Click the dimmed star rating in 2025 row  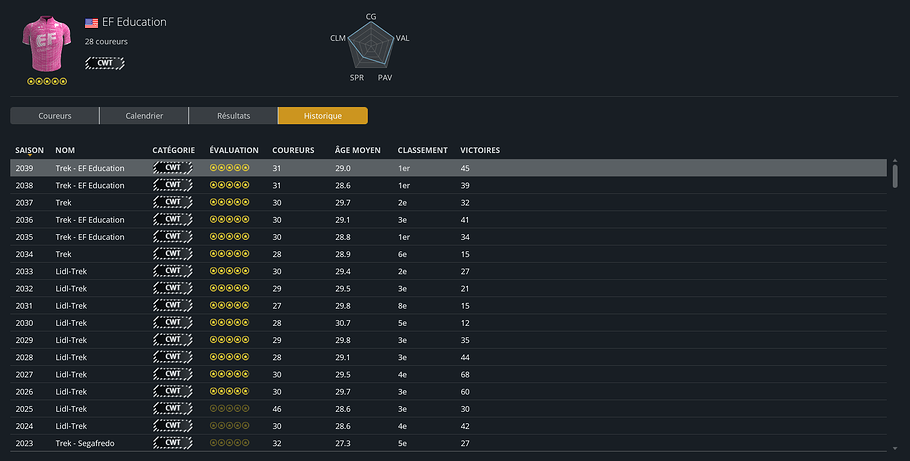click(229, 409)
